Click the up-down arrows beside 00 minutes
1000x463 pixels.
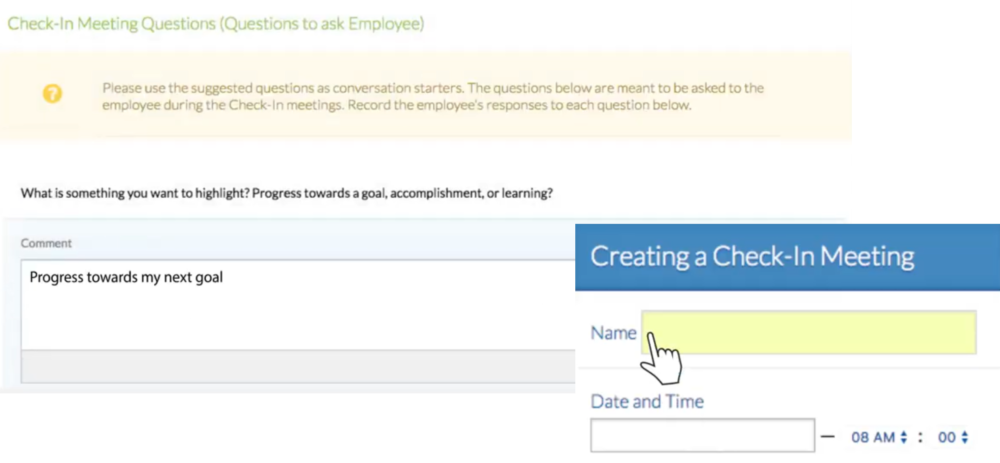(x=964, y=437)
